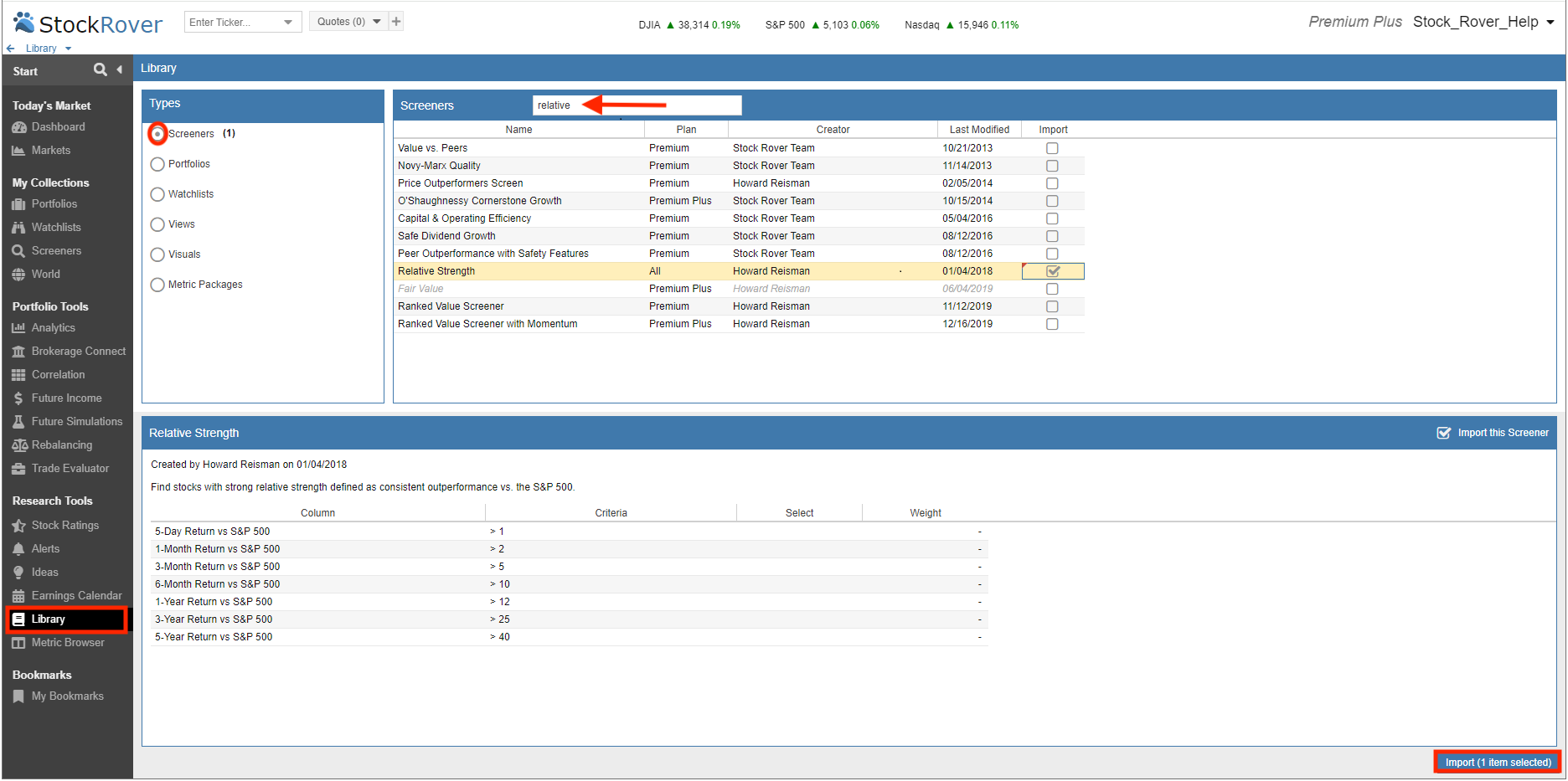This screenshot has width=1568, height=781.
Task: Click the S&P 500 index quote
Action: tap(822, 25)
